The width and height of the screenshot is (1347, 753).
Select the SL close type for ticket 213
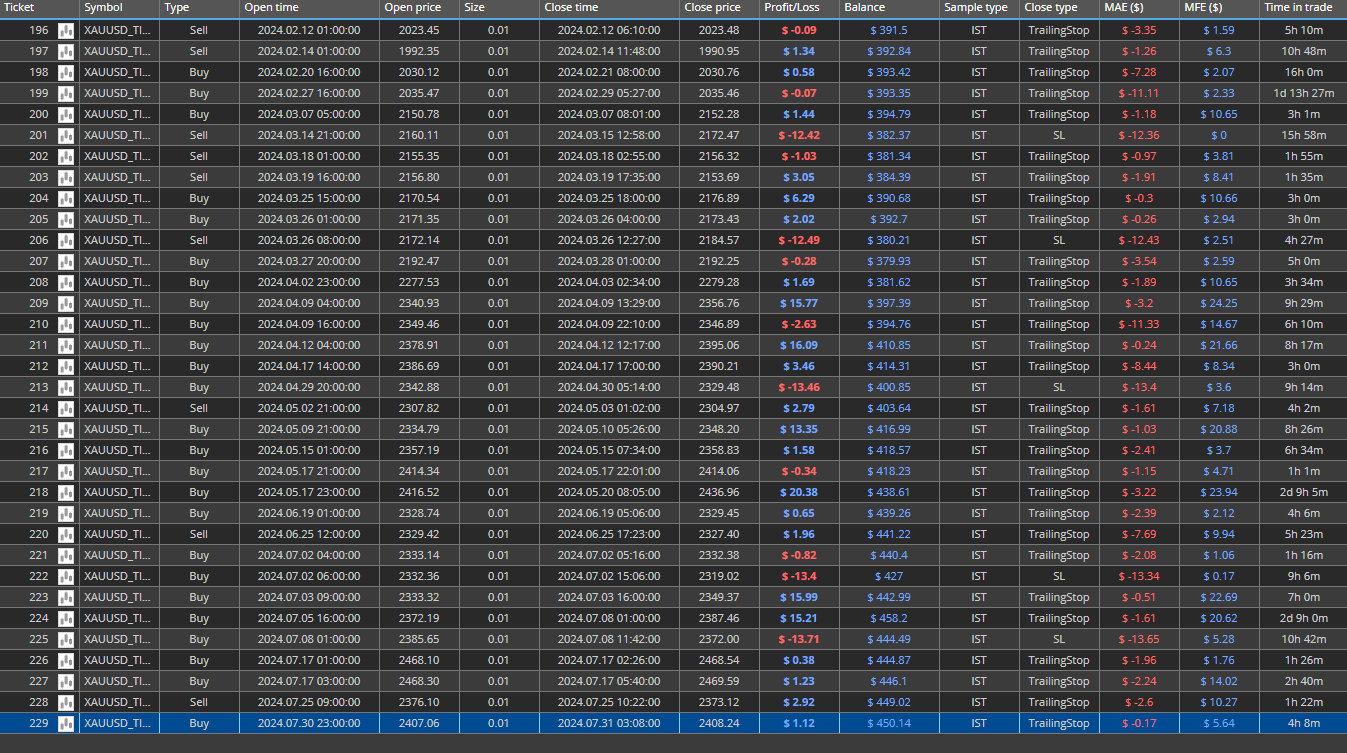(1059, 387)
